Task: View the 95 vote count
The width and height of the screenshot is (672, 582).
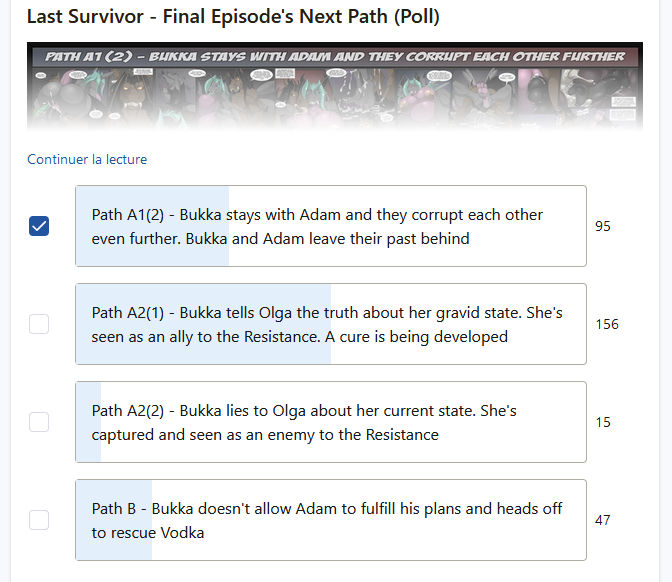Action: (x=603, y=226)
